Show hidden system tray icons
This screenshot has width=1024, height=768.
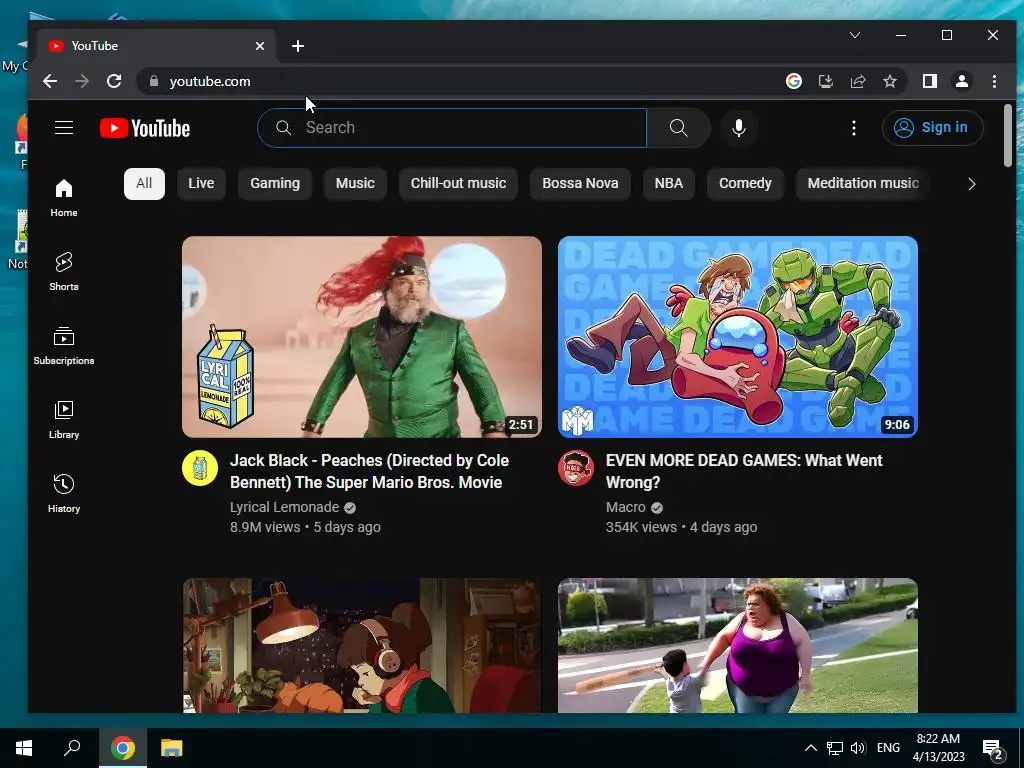pyautogui.click(x=810, y=748)
